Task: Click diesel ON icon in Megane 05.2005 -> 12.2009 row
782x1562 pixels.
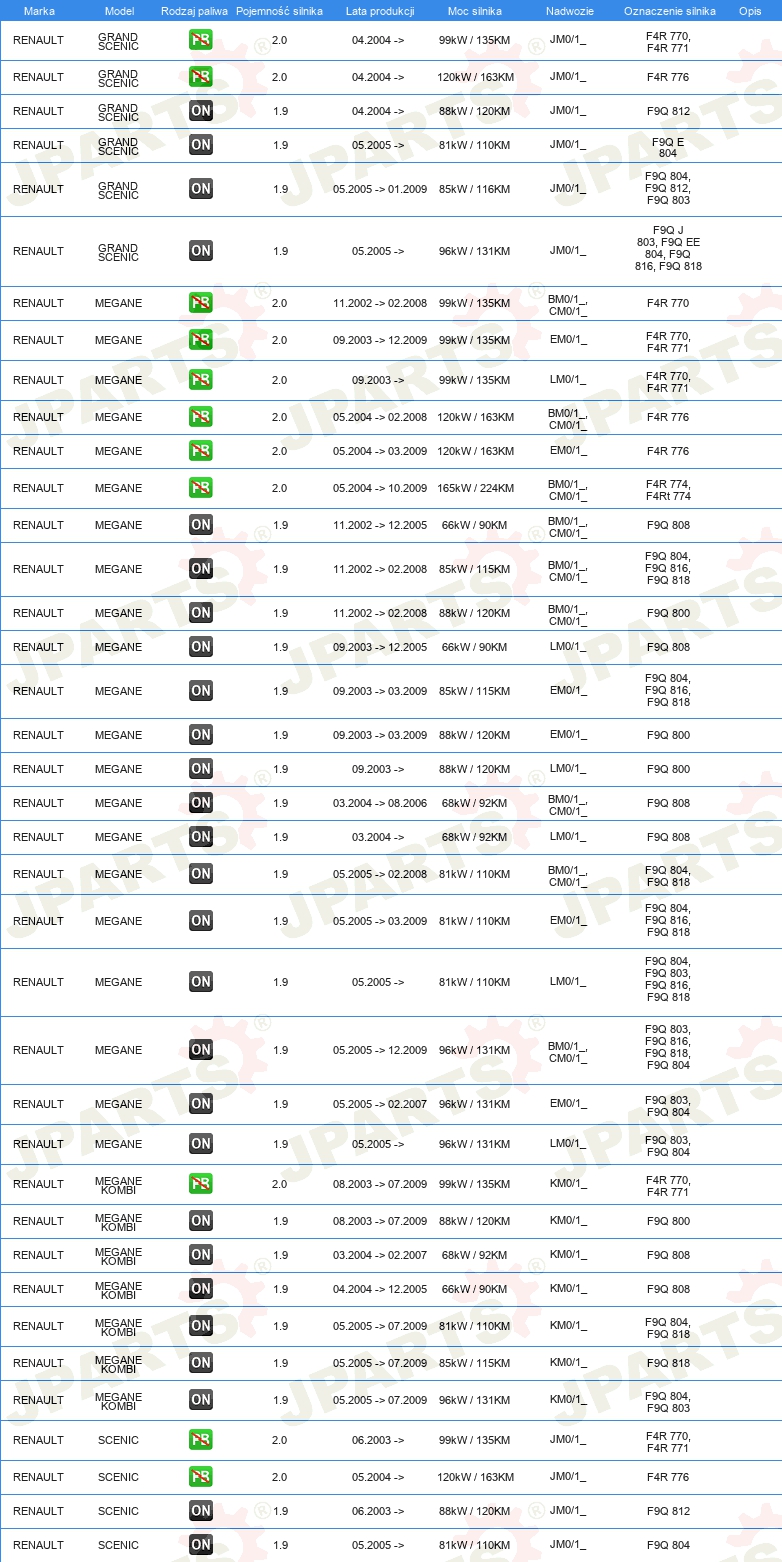Action: [201, 1050]
